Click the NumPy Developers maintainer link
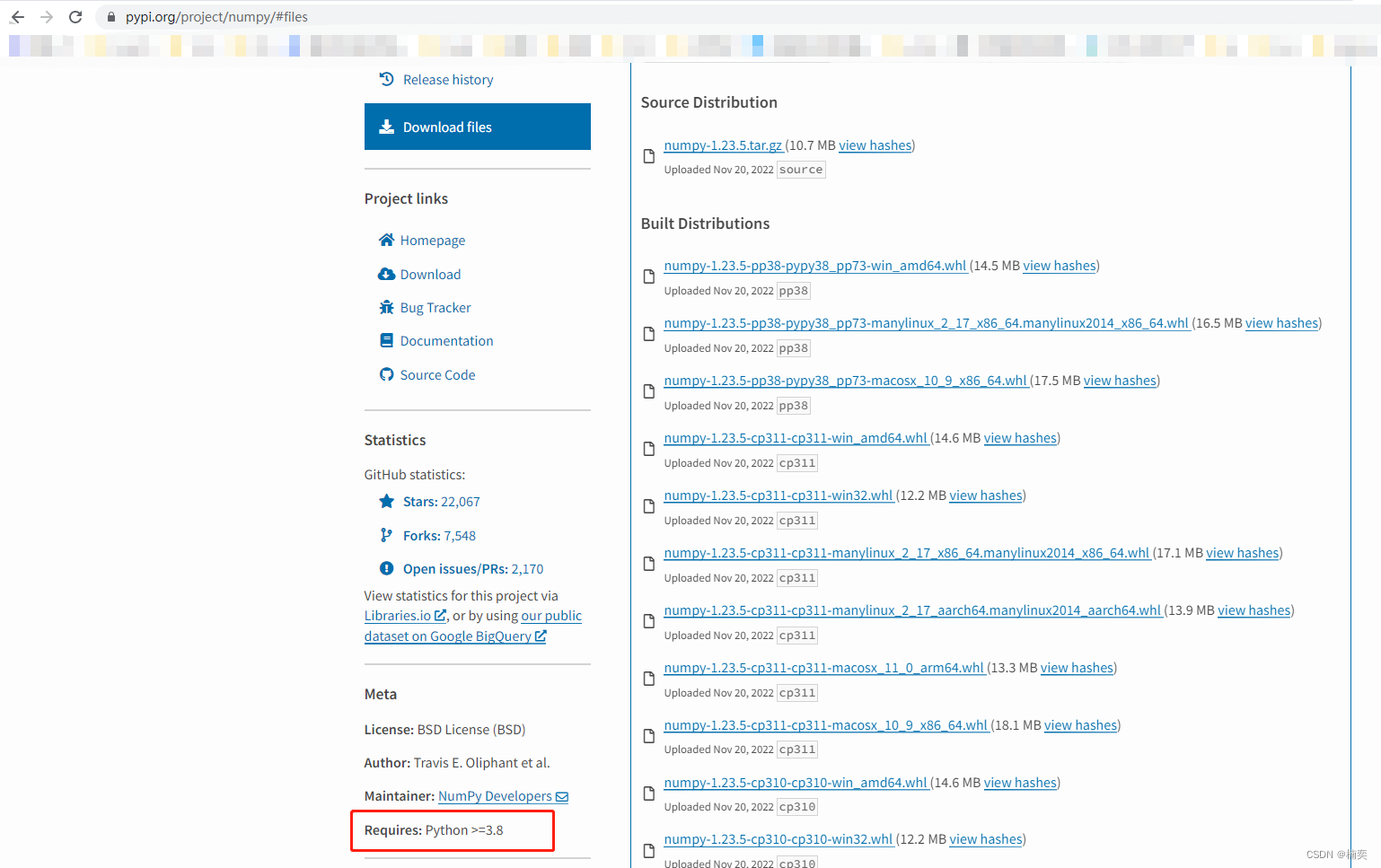Viewport: 1381px width, 868px height. [x=495, y=796]
